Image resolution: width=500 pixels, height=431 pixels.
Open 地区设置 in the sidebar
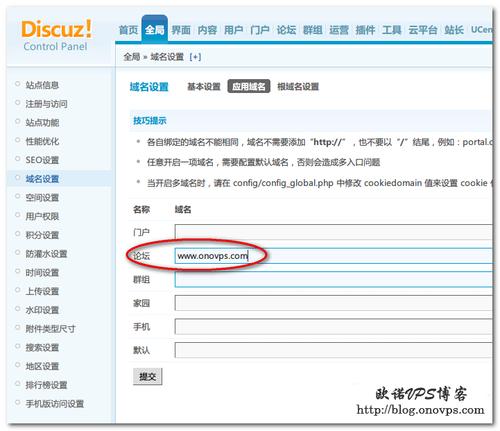[x=42, y=366]
